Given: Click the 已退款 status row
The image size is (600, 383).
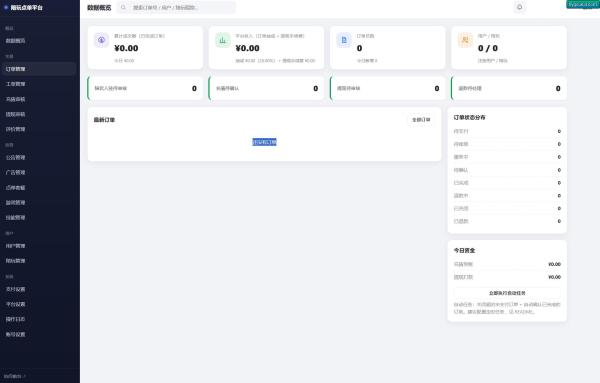Looking at the screenshot, I should pyautogui.click(x=507, y=221).
